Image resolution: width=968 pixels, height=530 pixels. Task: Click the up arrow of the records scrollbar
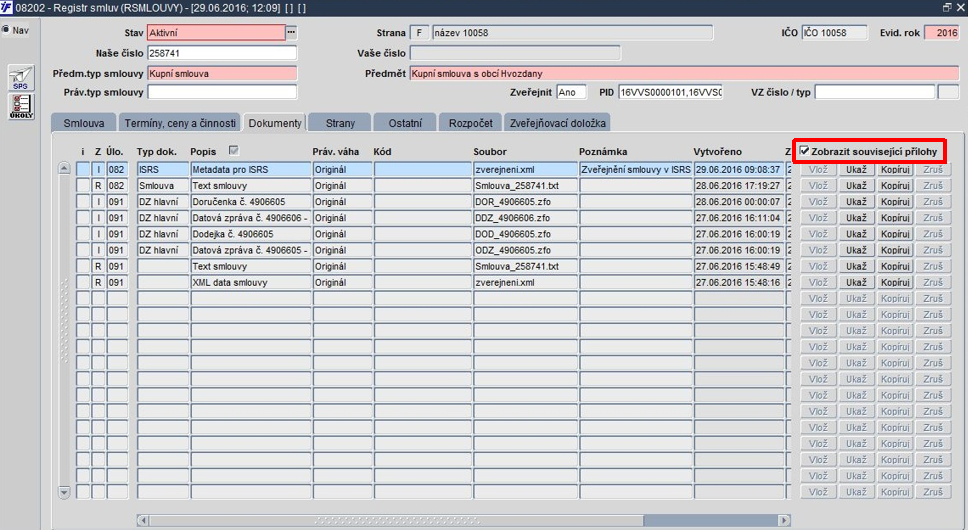(64, 168)
